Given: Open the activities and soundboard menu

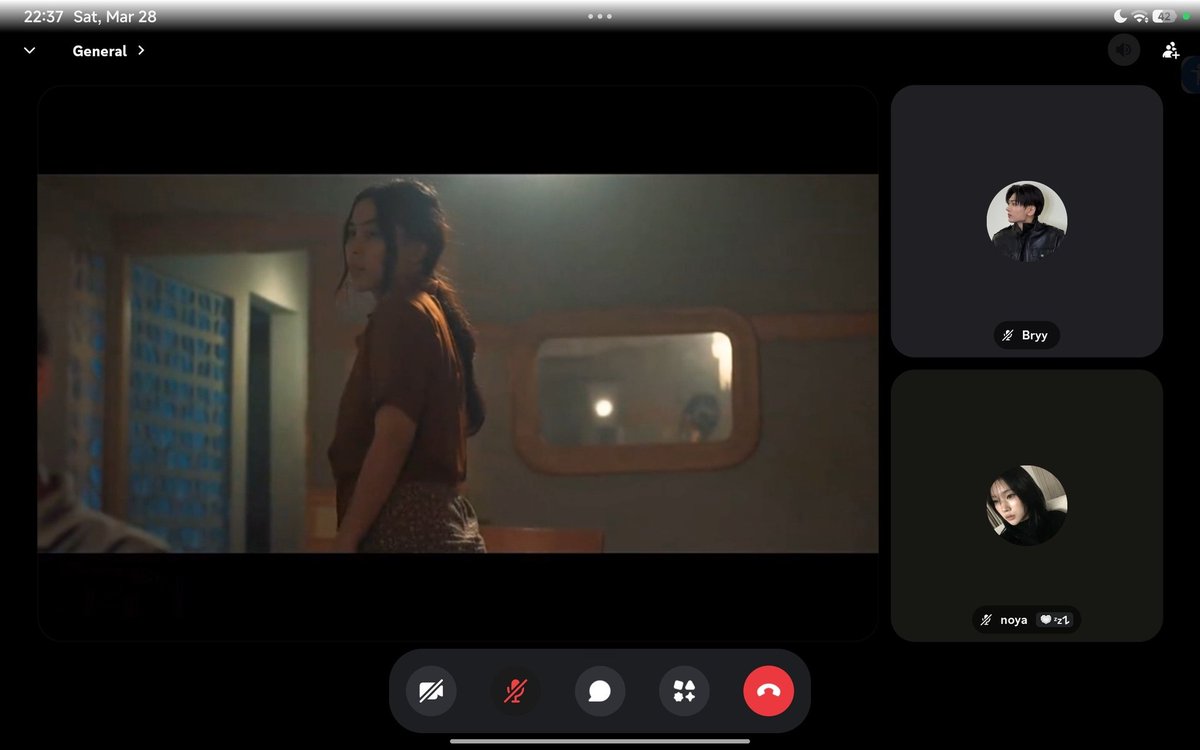Looking at the screenshot, I should click(684, 691).
